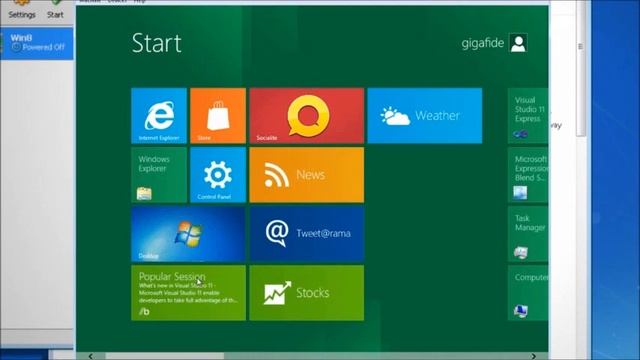Open the Control Panel gear tile
Image resolution: width=640 pixels, height=360 pixels.
(218, 175)
